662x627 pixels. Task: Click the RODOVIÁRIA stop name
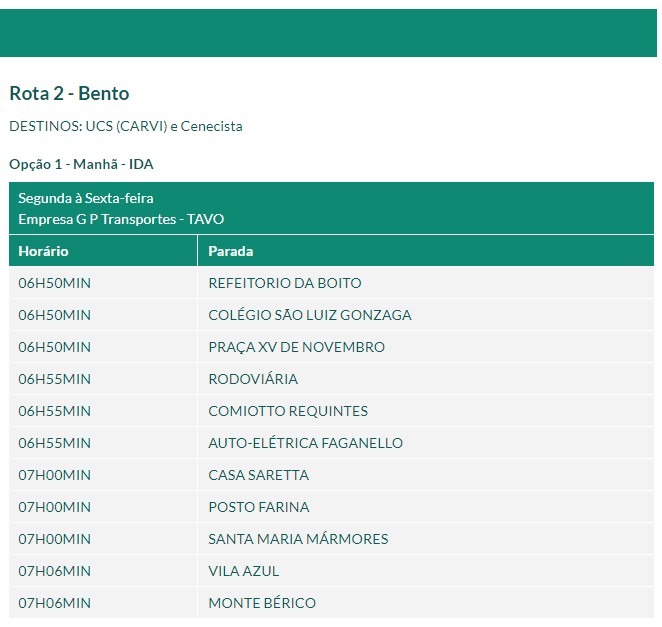(253, 379)
